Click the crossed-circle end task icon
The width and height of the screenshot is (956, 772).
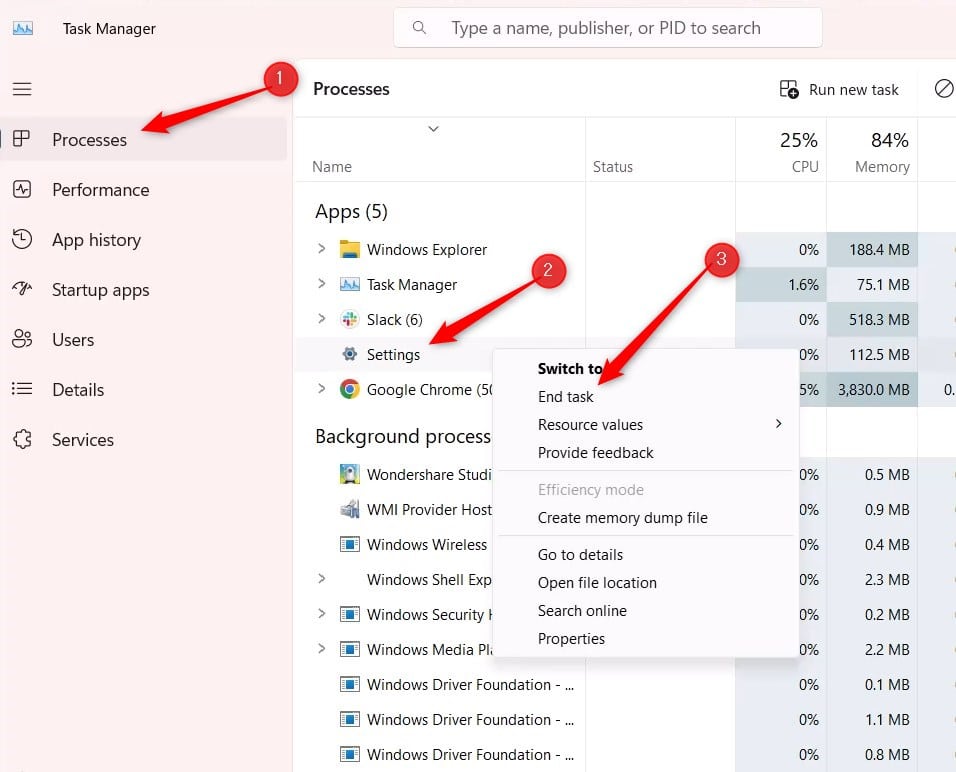pos(944,88)
